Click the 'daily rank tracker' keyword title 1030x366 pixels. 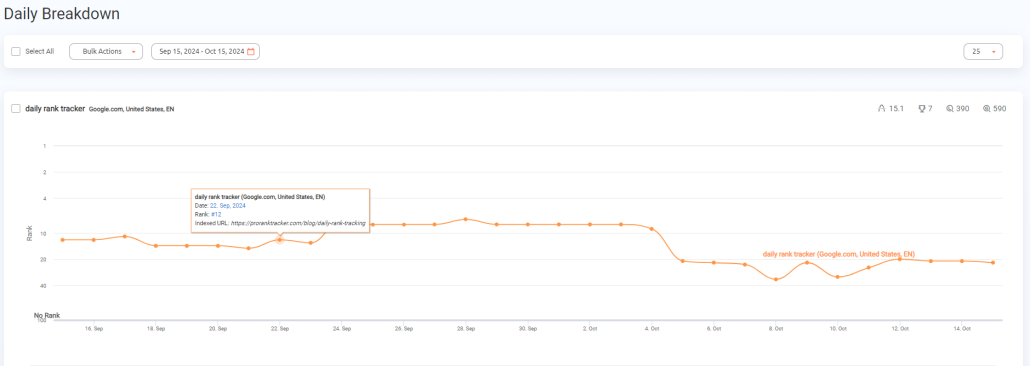[55, 108]
